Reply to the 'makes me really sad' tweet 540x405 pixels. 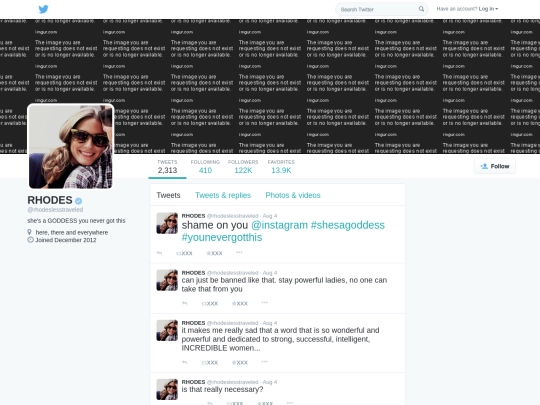point(185,362)
